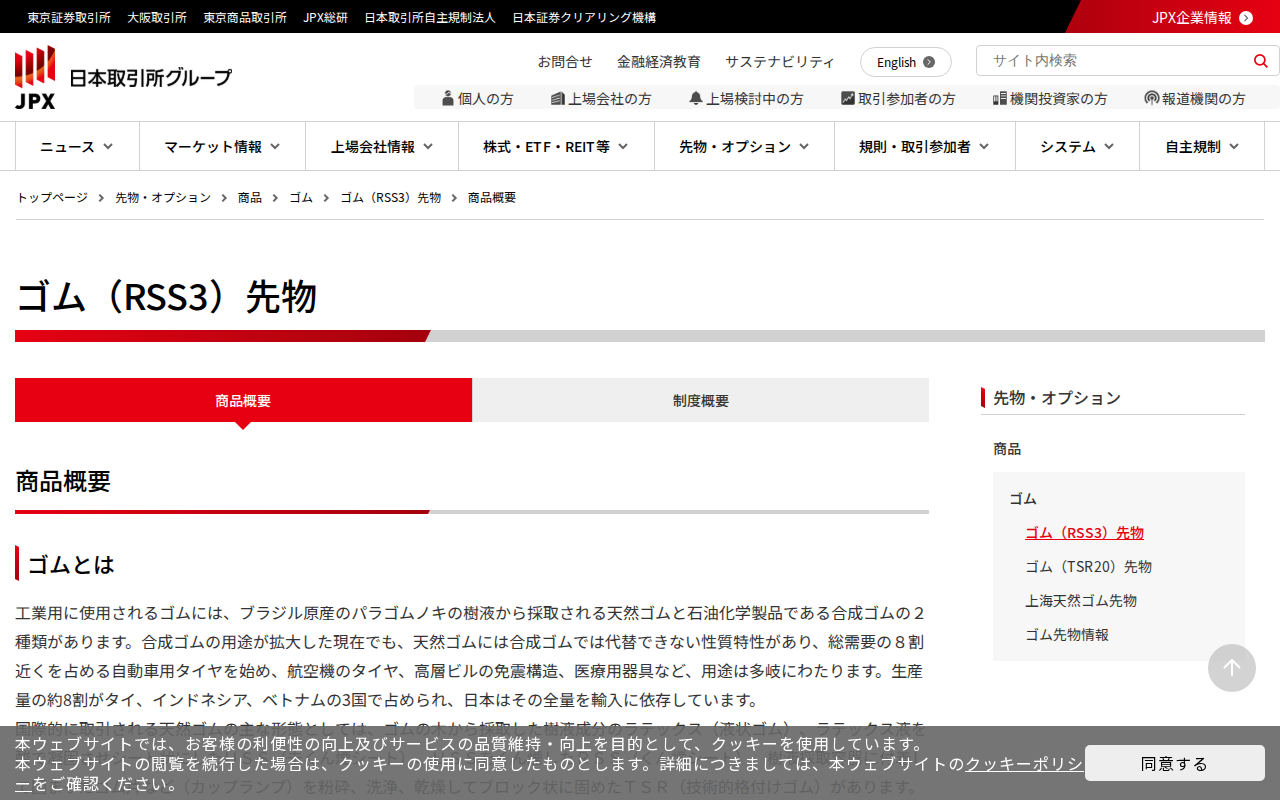The height and width of the screenshot is (800, 1280).
Task: Expand the ニュース menu
Action: 77,146
